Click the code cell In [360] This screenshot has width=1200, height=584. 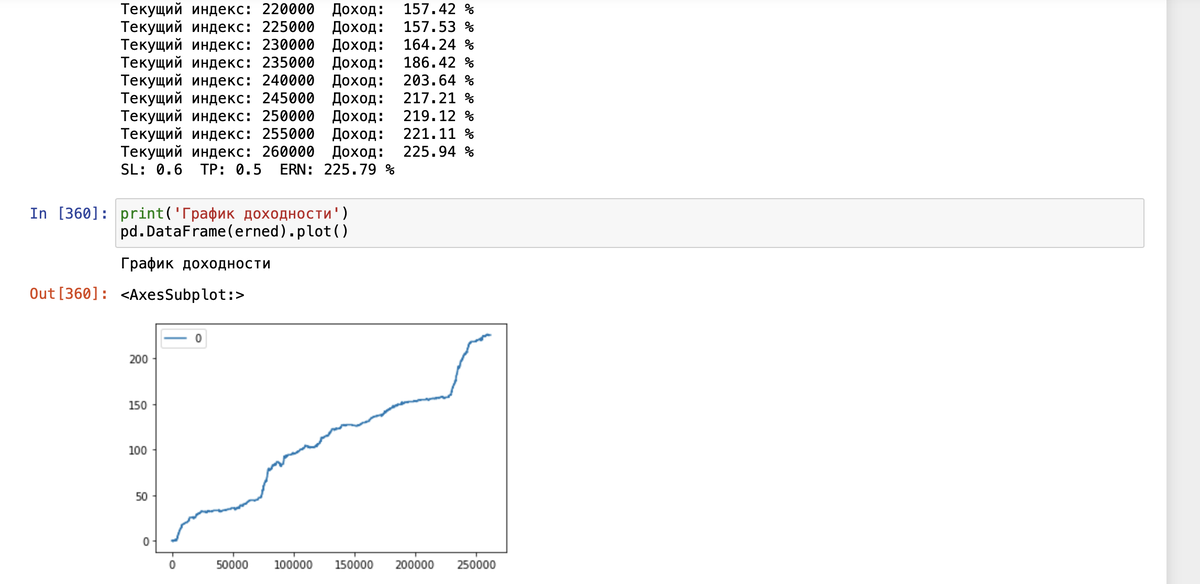click(x=629, y=222)
